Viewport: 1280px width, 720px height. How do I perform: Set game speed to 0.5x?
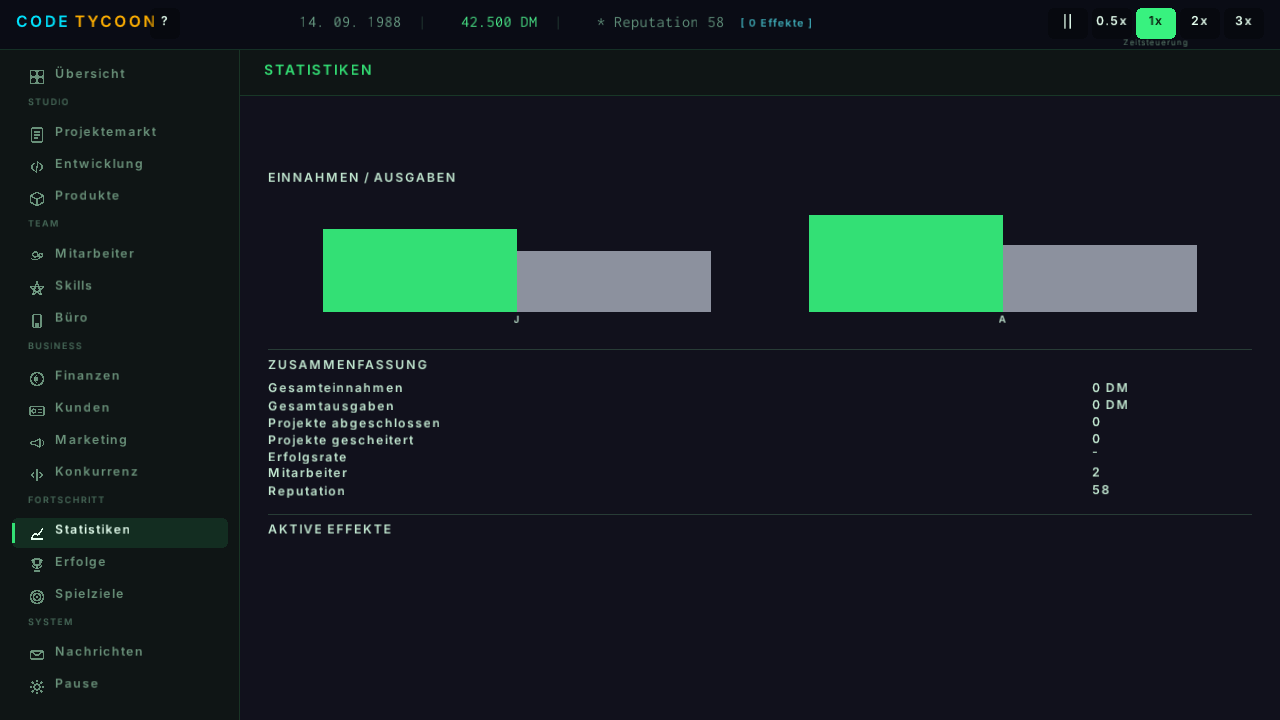(1111, 22)
